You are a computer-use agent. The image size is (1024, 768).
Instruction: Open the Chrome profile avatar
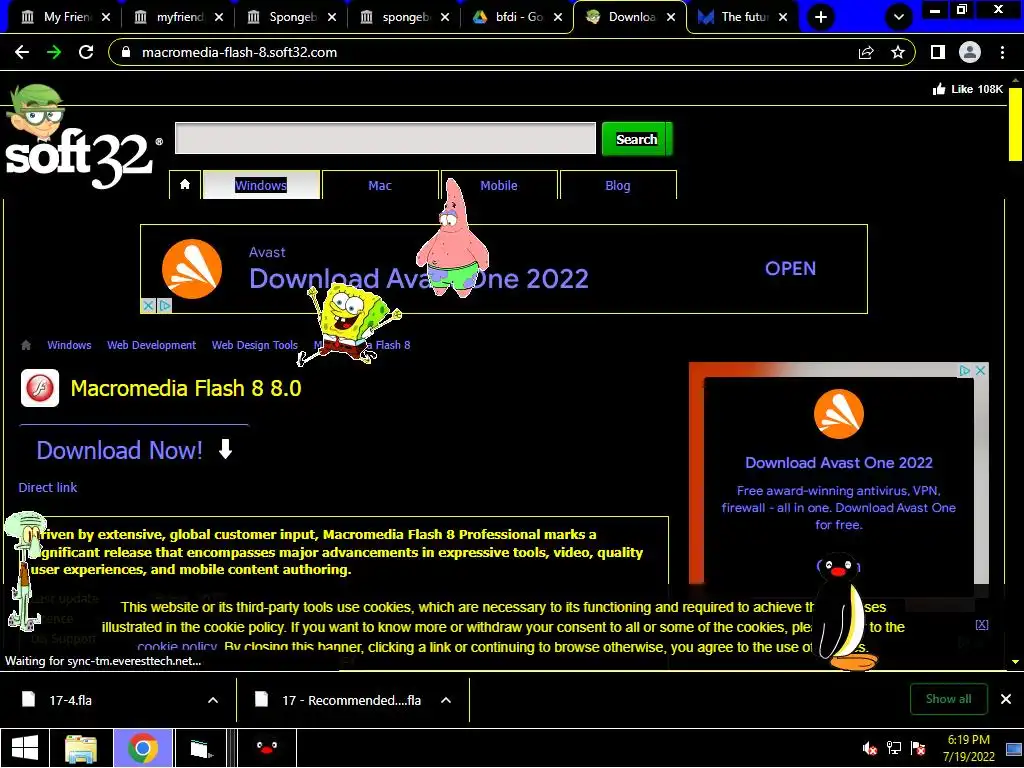point(970,52)
